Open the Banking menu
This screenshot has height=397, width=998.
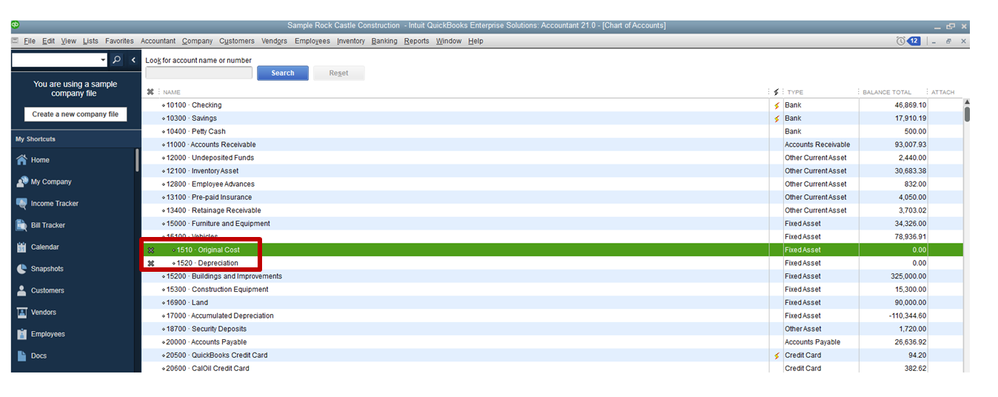384,41
